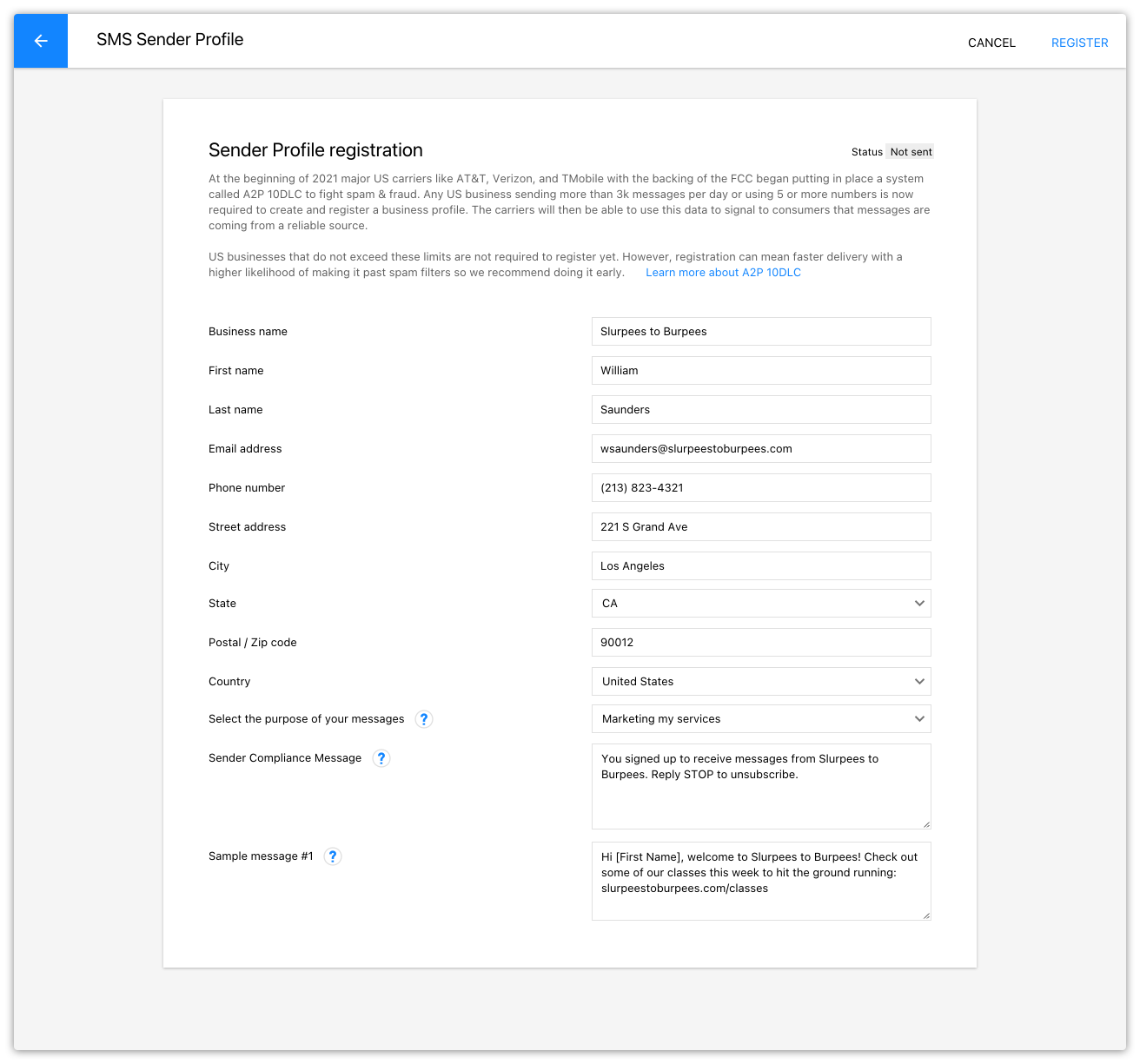1140x1064 pixels.
Task: Click the 'Sender Profile registration' heading
Action: click(x=315, y=150)
